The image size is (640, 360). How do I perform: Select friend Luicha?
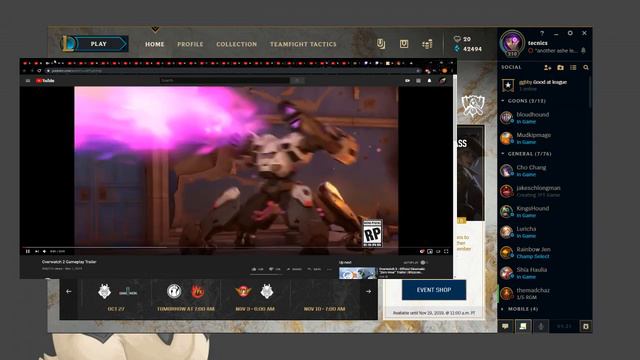pos(544,232)
